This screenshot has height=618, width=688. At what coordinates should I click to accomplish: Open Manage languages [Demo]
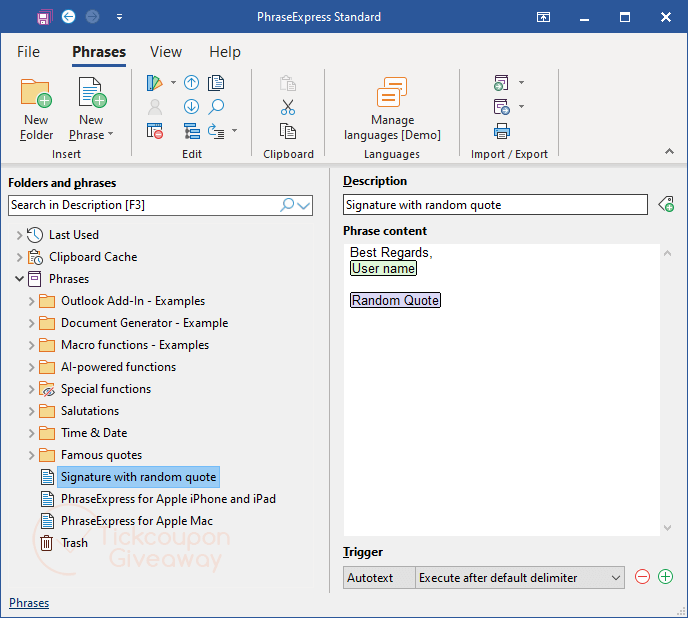pos(392,109)
